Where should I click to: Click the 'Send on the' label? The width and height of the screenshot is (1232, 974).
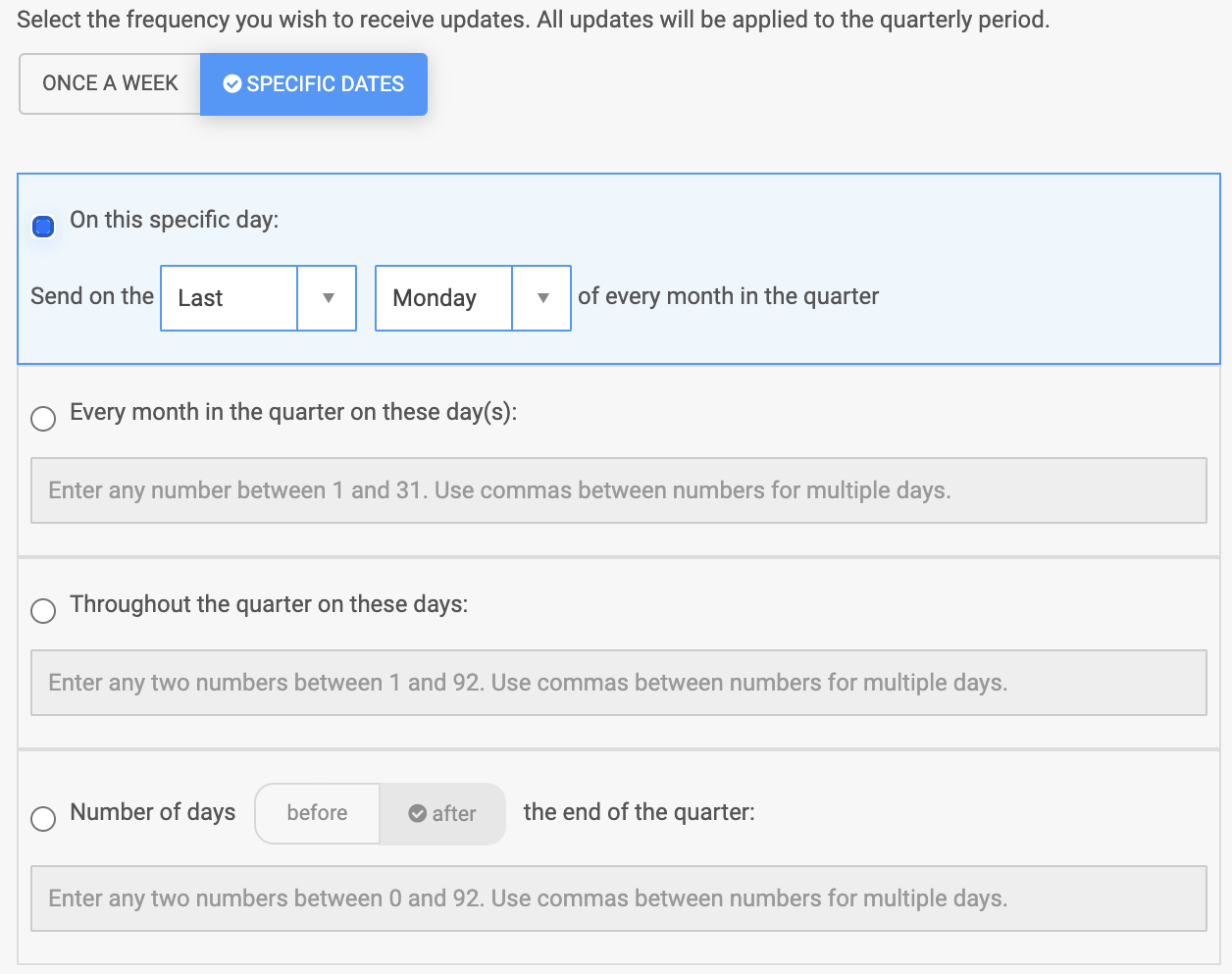click(x=92, y=296)
